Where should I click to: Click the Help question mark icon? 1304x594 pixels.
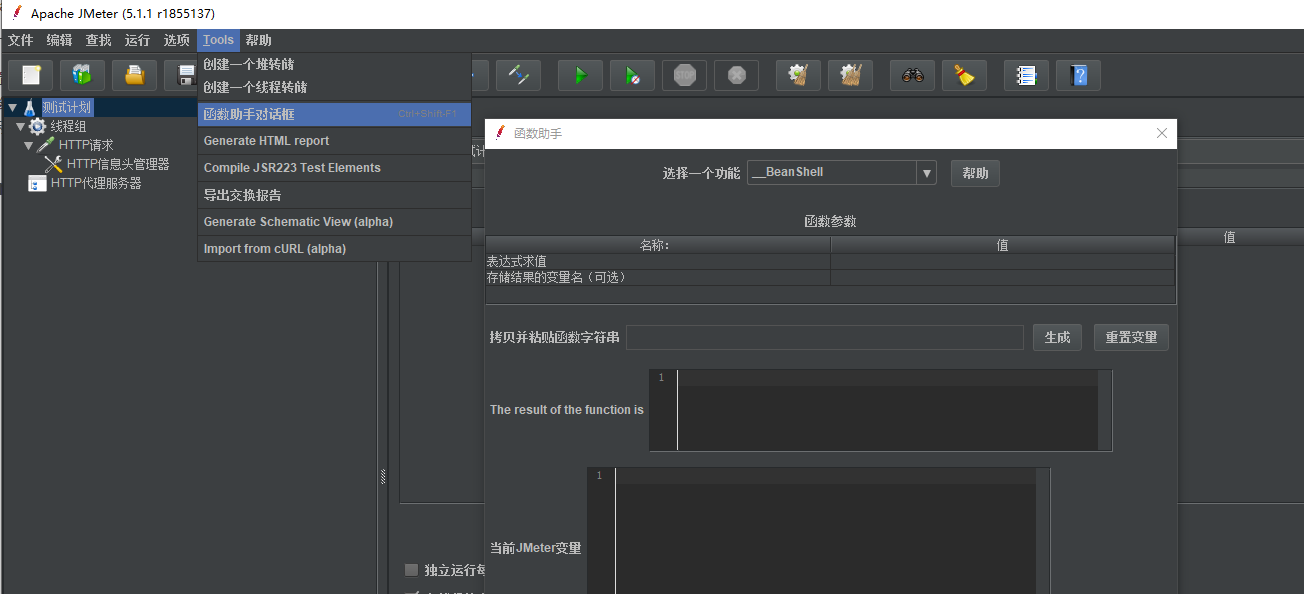[x=1078, y=75]
